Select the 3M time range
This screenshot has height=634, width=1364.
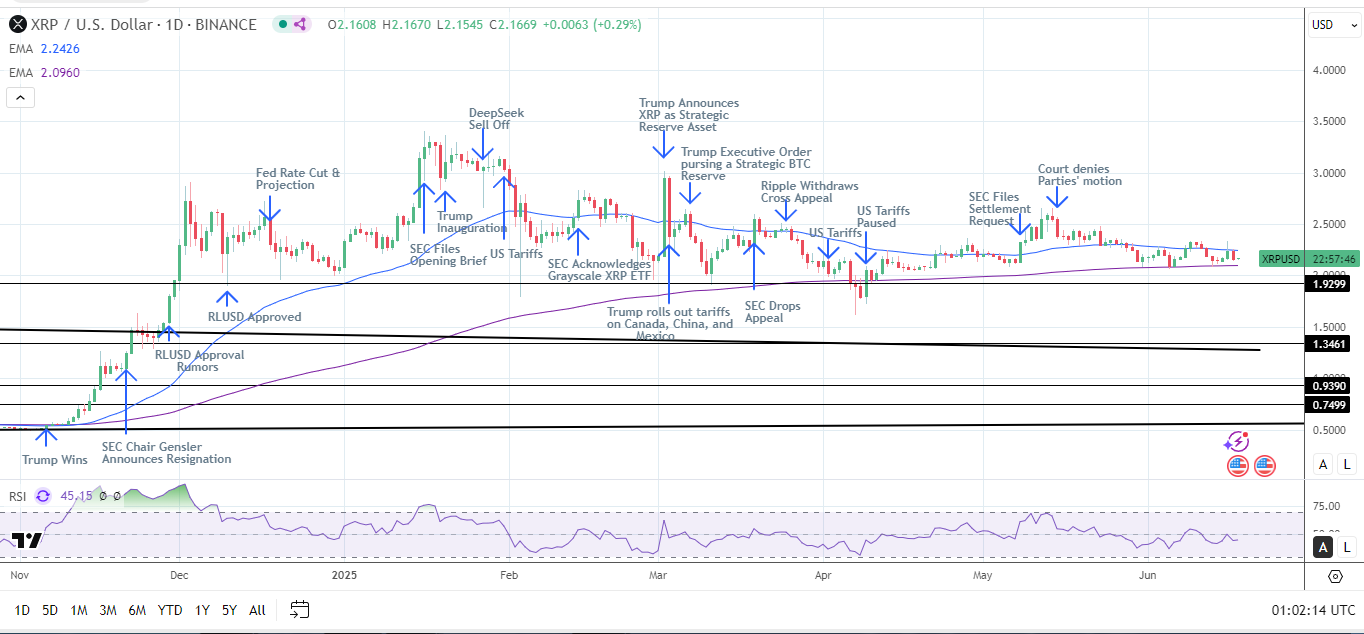point(108,609)
